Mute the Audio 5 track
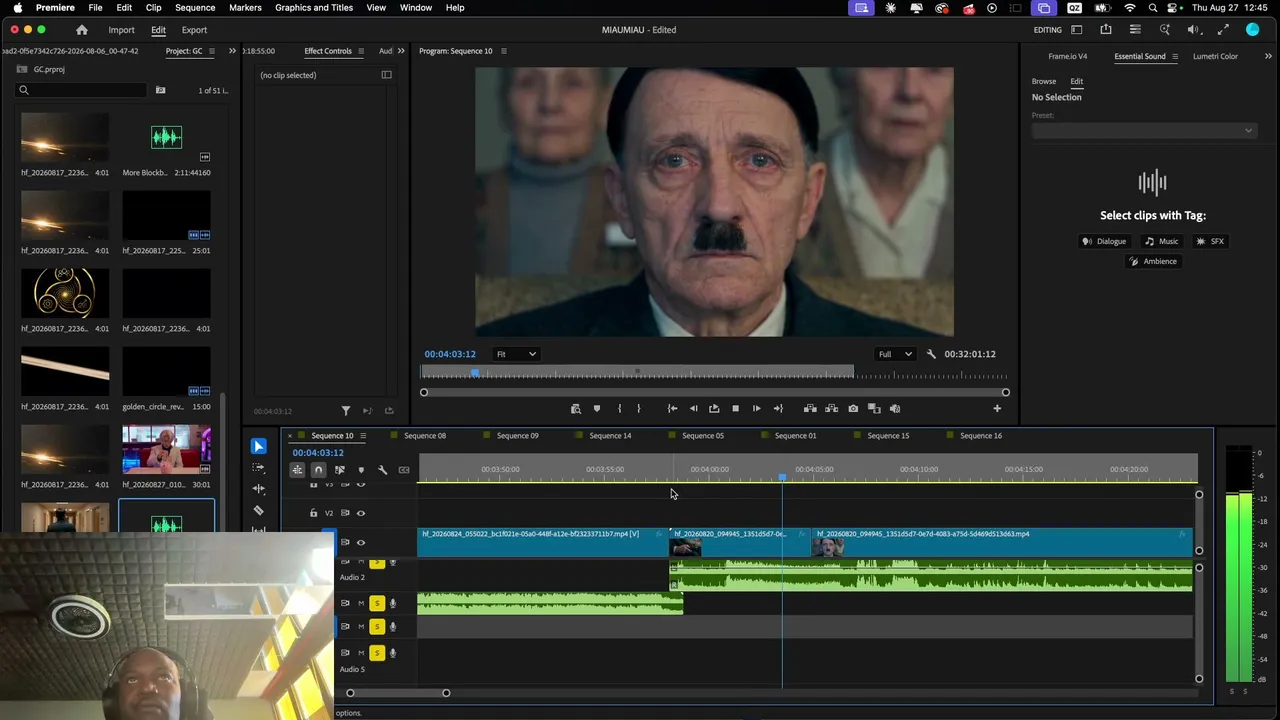Screen dimensions: 1280x720 tap(361, 653)
